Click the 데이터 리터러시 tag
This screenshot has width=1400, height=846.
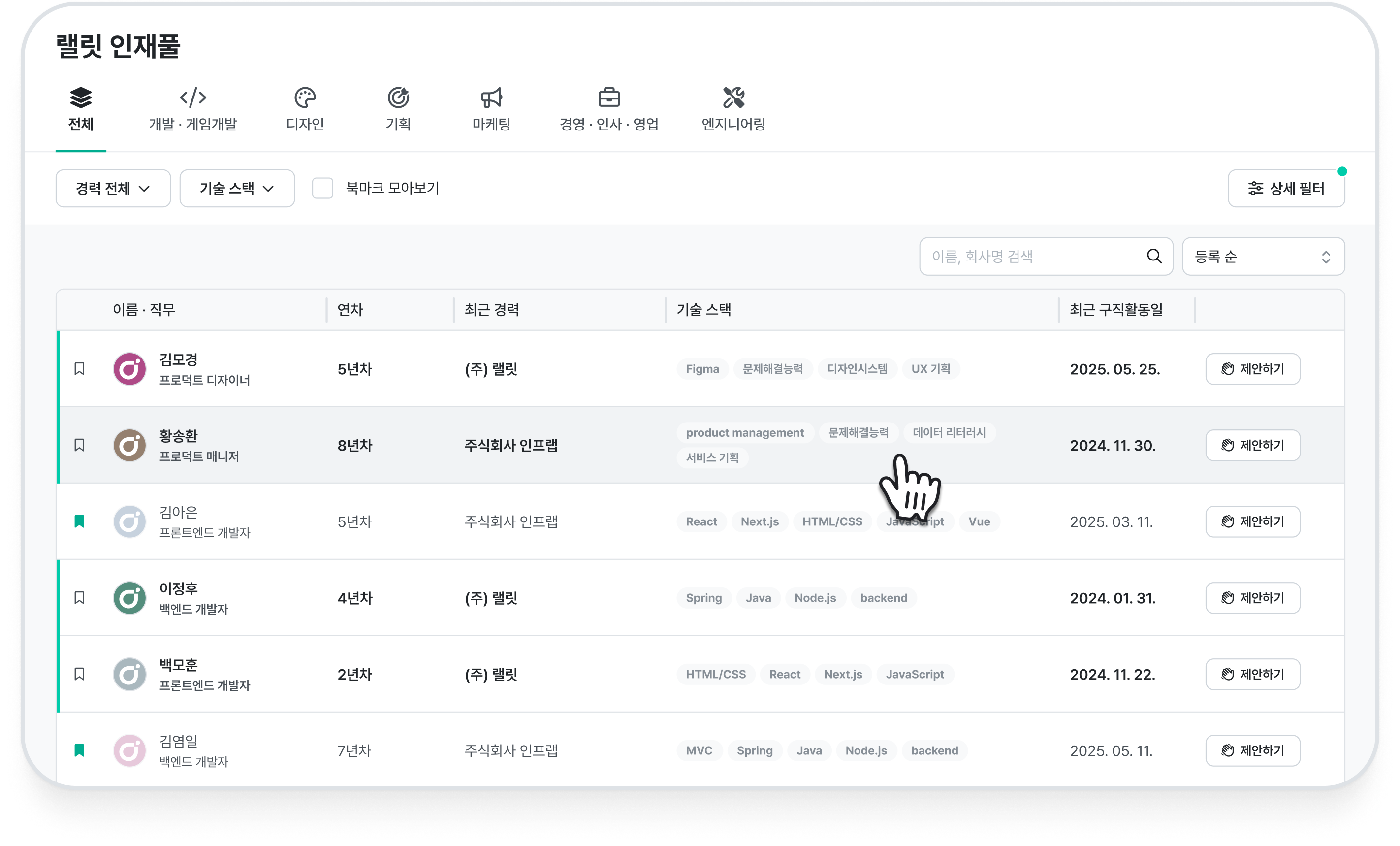949,433
